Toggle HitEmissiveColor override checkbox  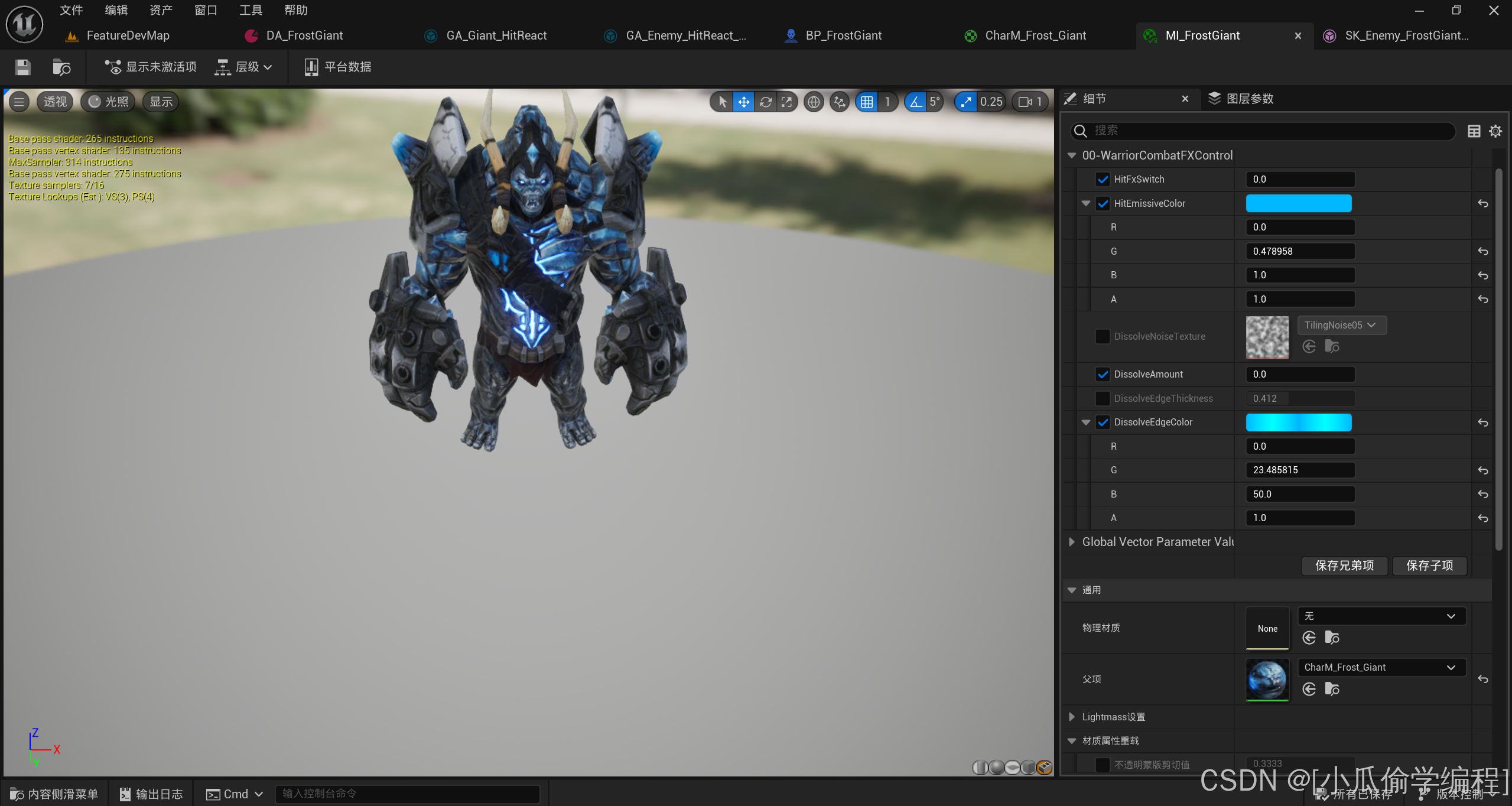(1103, 203)
